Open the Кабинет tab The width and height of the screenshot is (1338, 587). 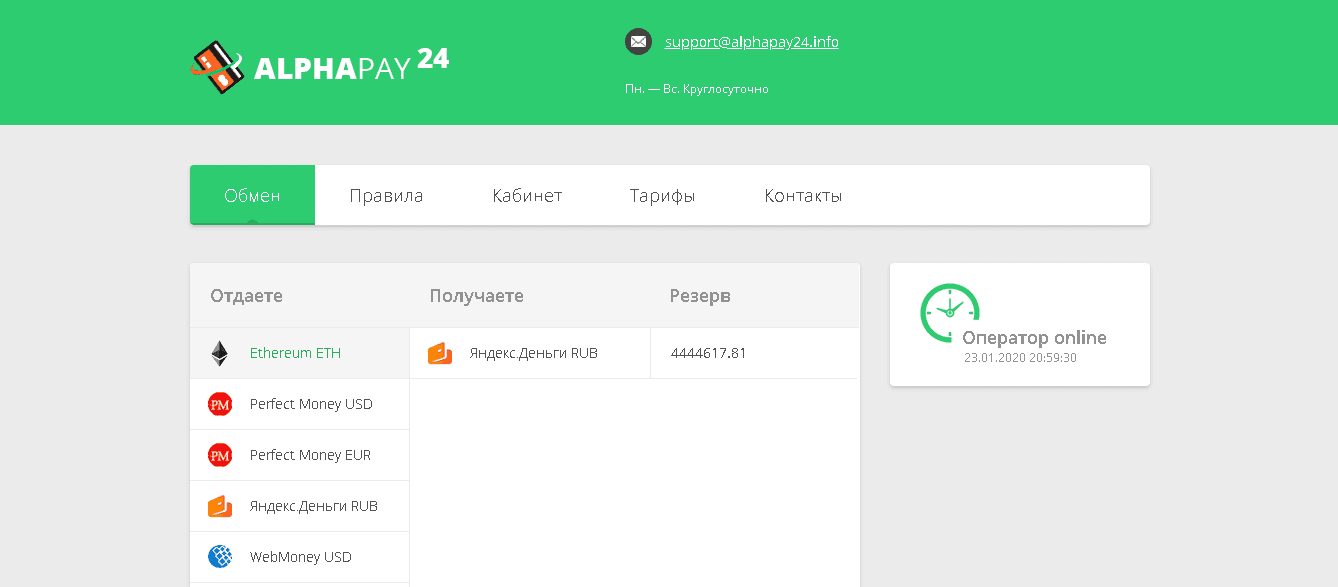(527, 195)
